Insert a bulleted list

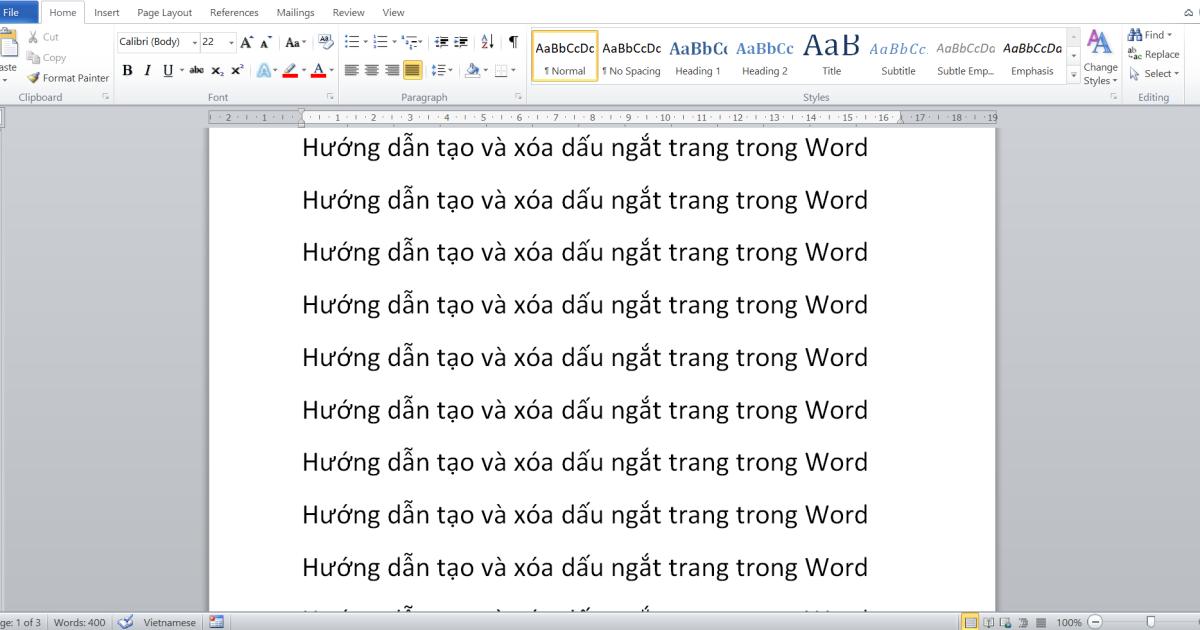pyautogui.click(x=352, y=42)
